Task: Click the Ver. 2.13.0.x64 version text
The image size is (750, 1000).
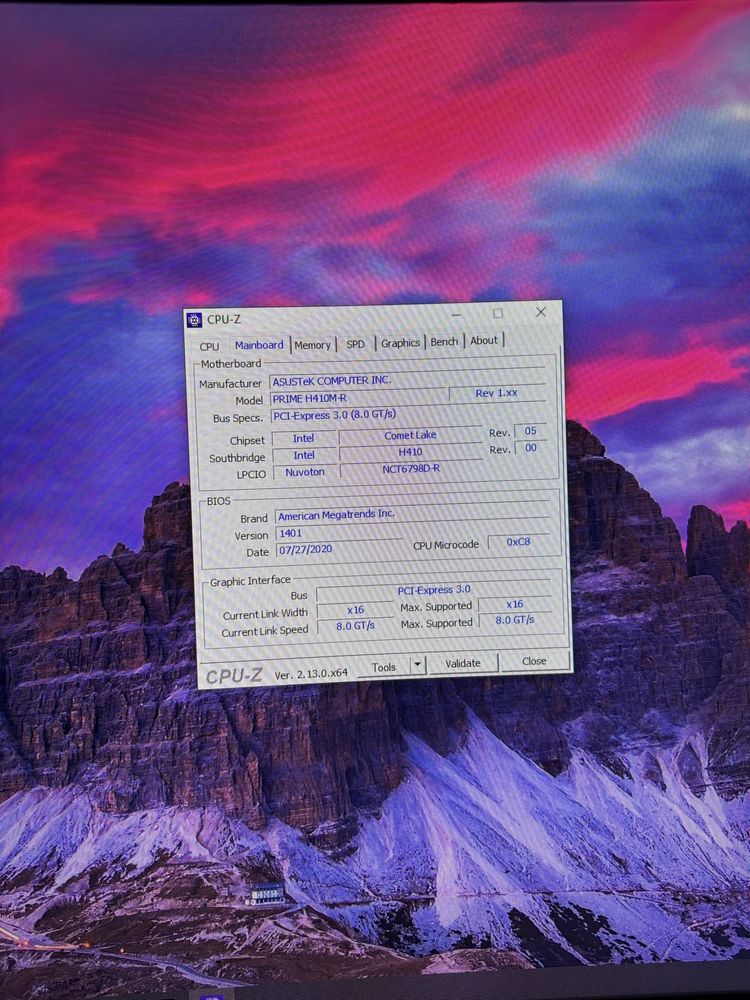Action: [x=311, y=673]
